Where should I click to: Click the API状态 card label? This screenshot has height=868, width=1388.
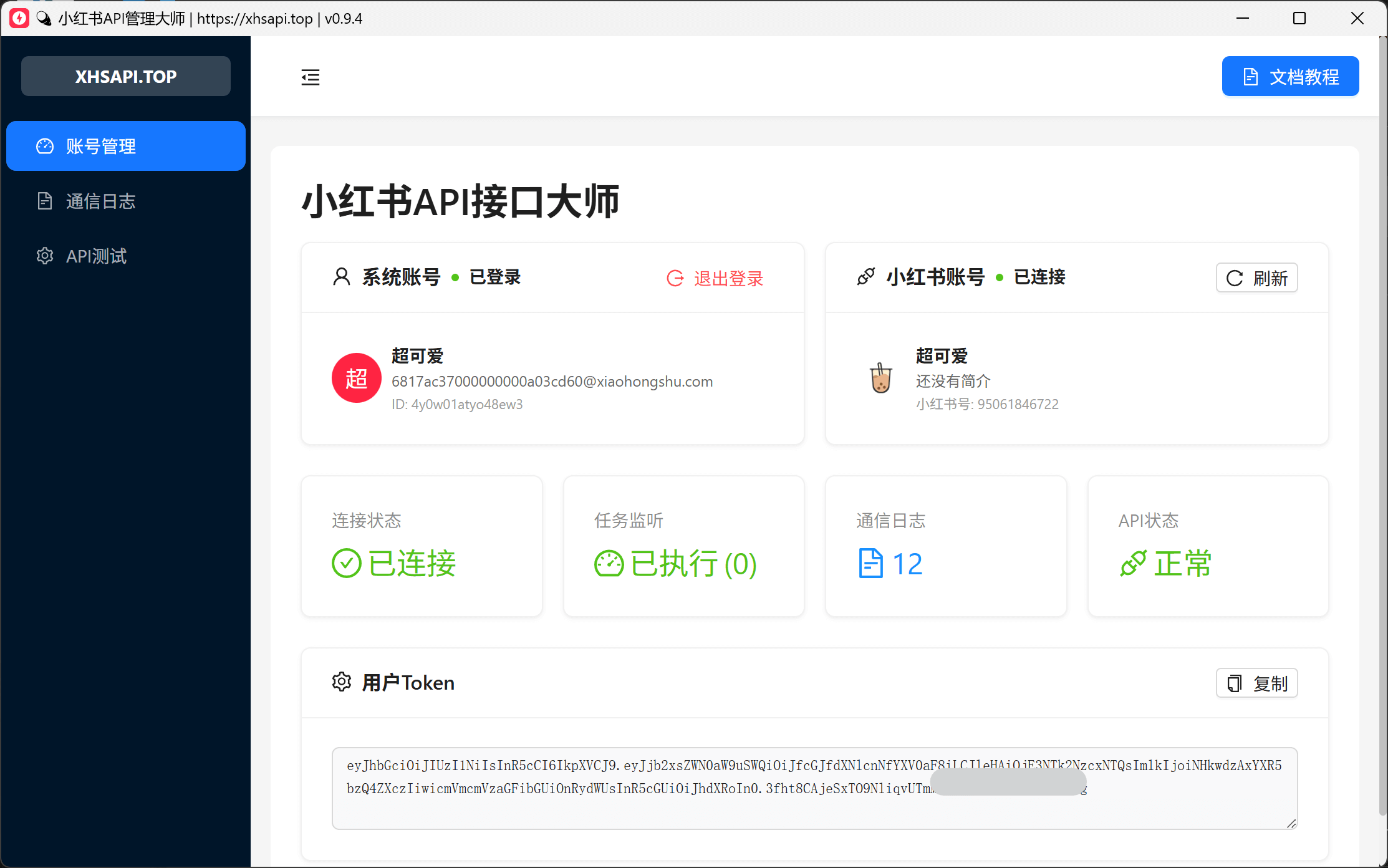pos(1149,520)
